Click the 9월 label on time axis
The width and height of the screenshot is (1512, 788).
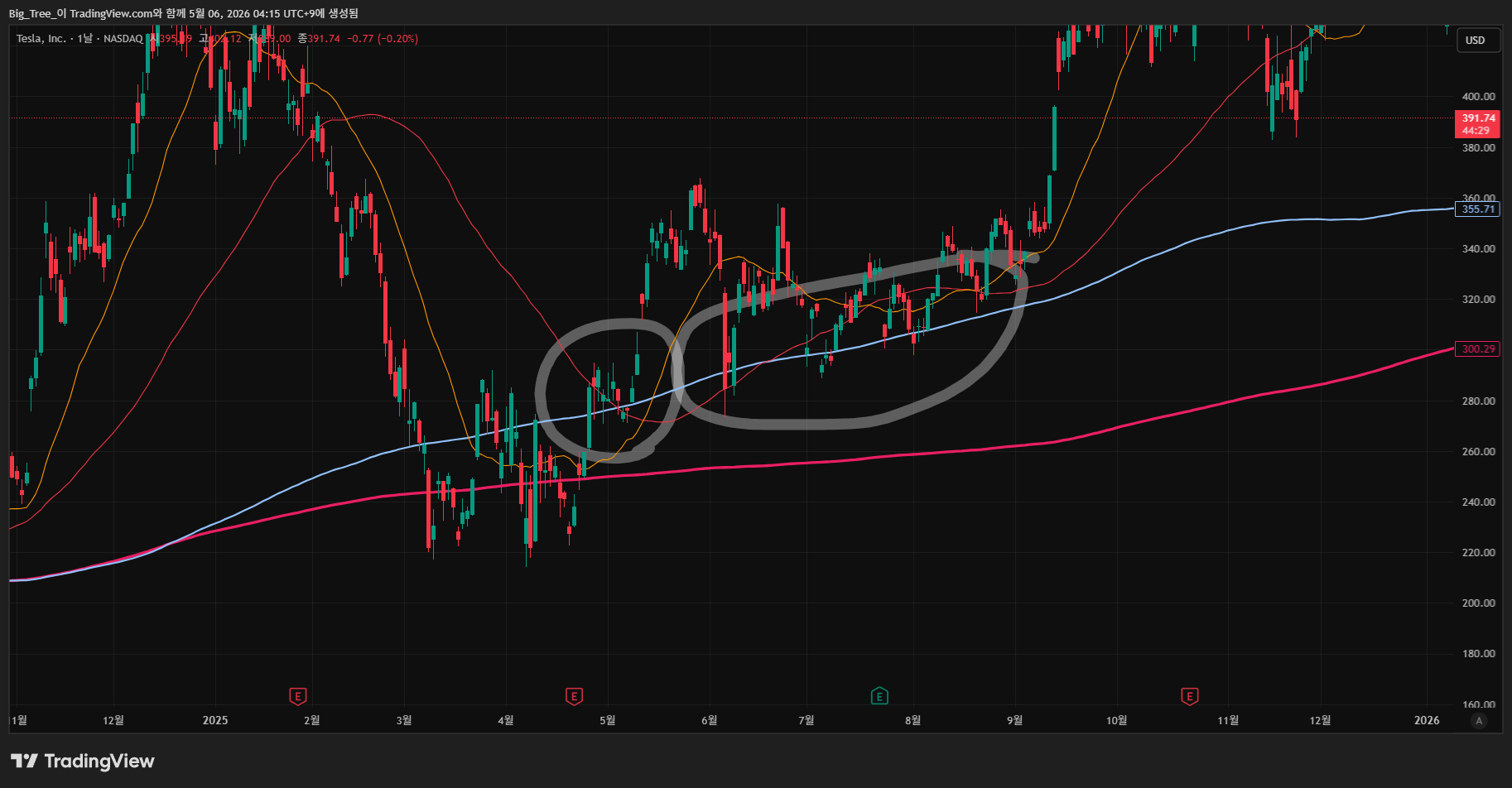click(x=1015, y=720)
